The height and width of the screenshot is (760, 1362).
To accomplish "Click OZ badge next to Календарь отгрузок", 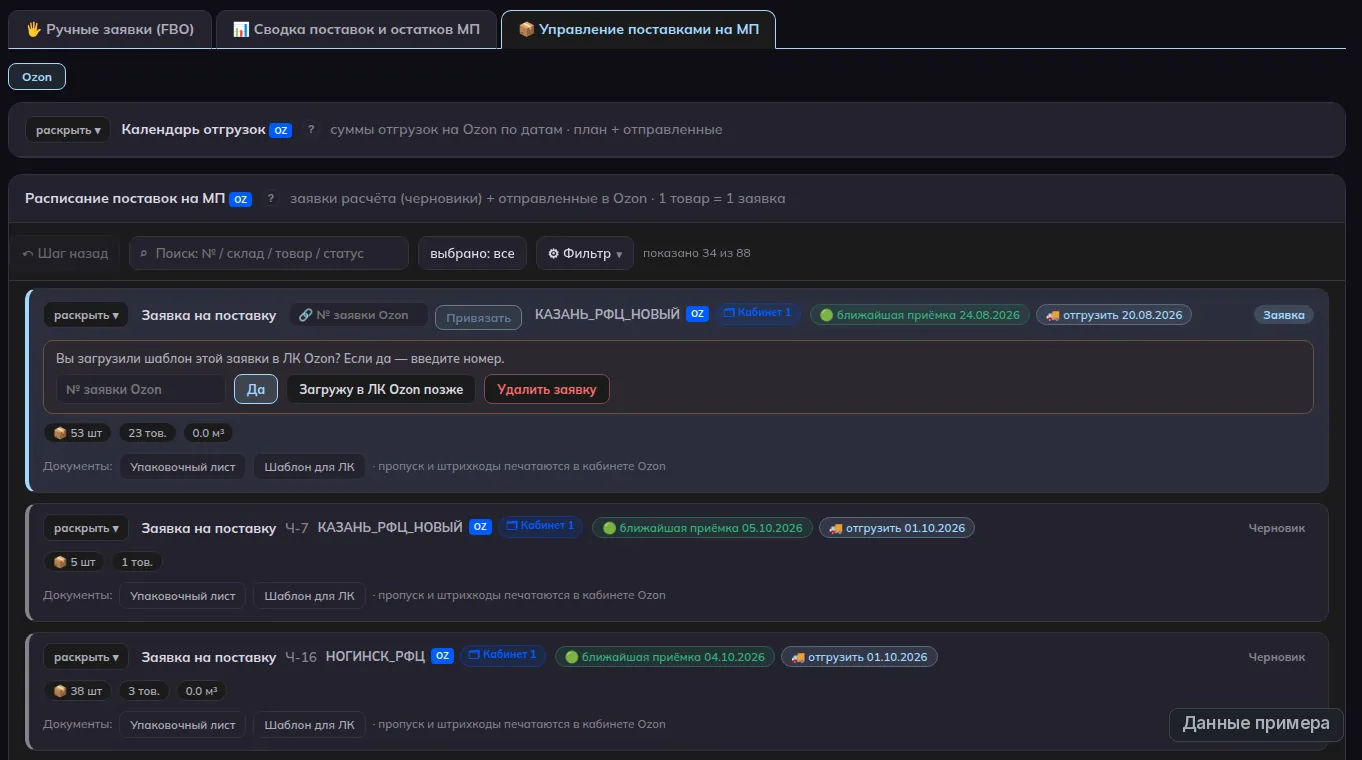I will pos(281,130).
